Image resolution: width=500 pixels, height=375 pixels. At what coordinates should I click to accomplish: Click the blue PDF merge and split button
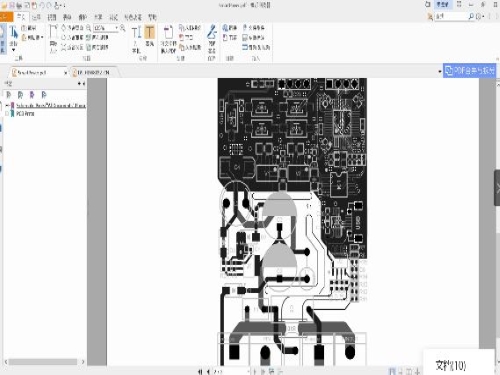pyautogui.click(x=469, y=71)
